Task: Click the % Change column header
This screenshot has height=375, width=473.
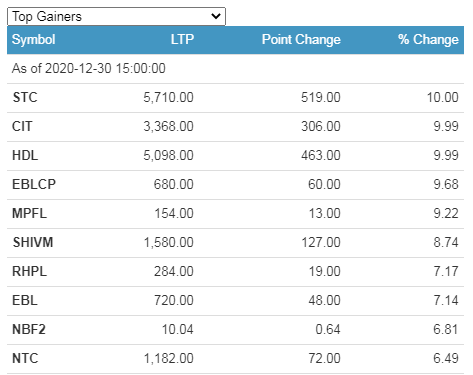Action: click(x=428, y=40)
